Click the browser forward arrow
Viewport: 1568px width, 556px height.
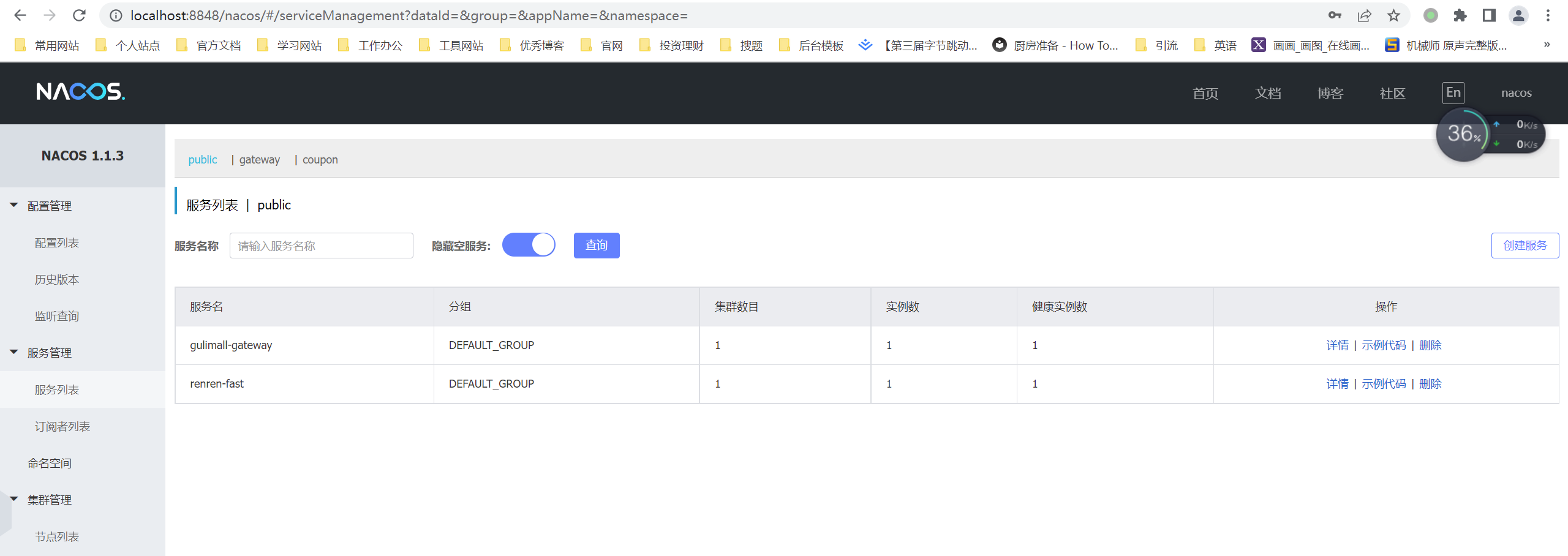pos(50,15)
